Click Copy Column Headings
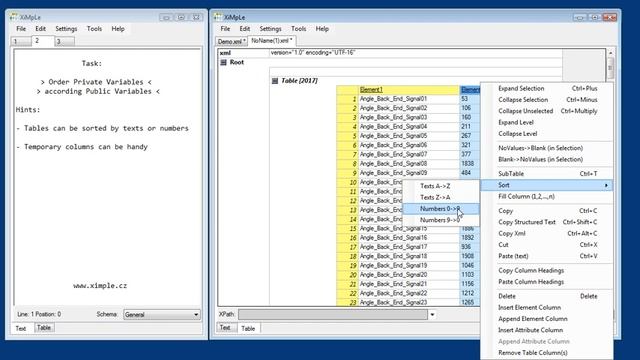640x360 pixels. pyautogui.click(x=547, y=271)
